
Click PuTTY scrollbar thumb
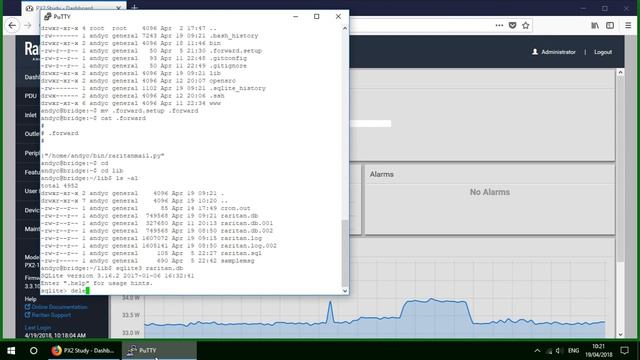tap(345, 253)
